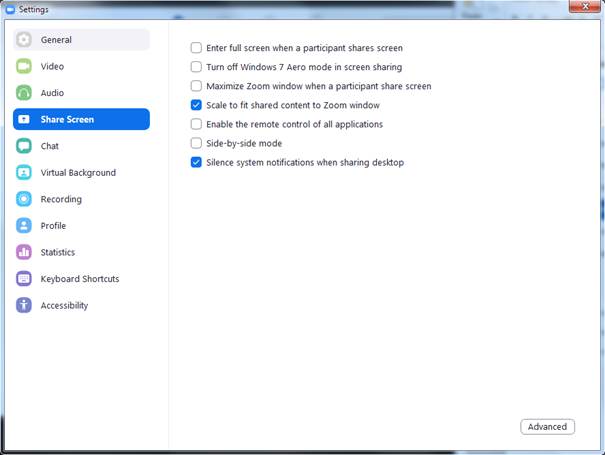Enable remote control of all applications
Viewport: 605px width, 455px height.
click(196, 124)
